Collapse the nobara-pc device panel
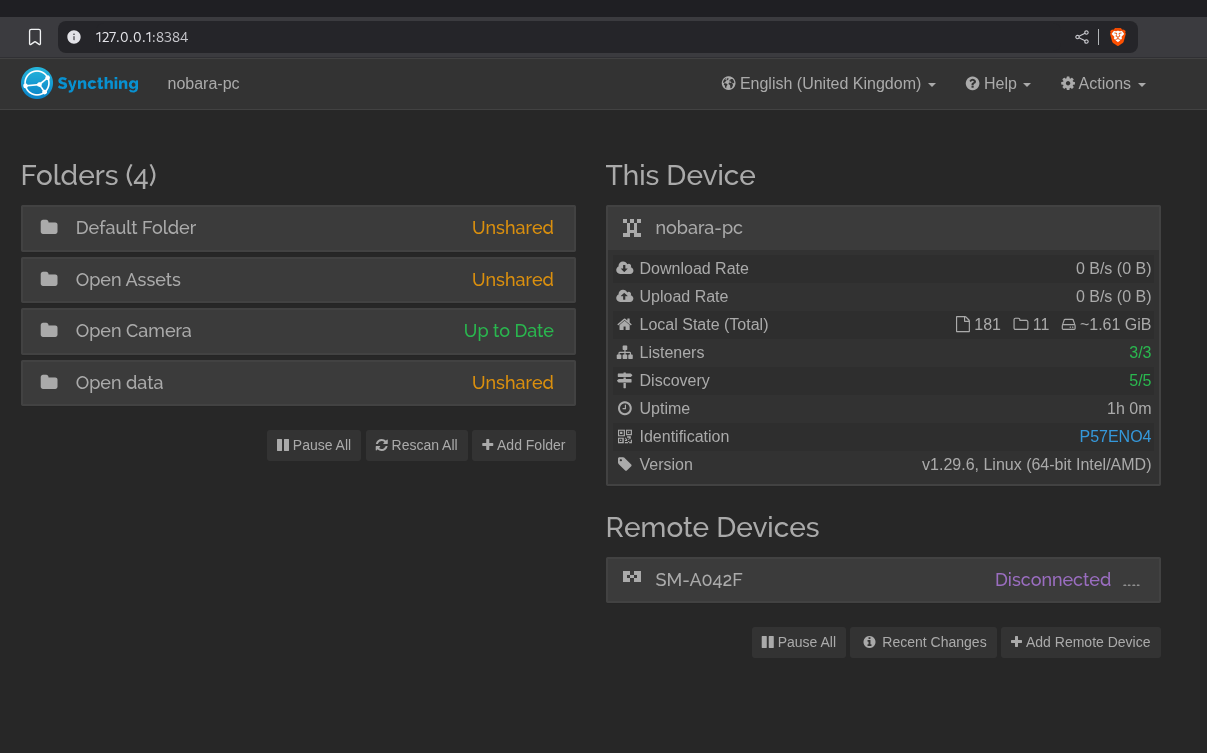Image resolution: width=1207 pixels, height=753 pixels. [x=883, y=228]
